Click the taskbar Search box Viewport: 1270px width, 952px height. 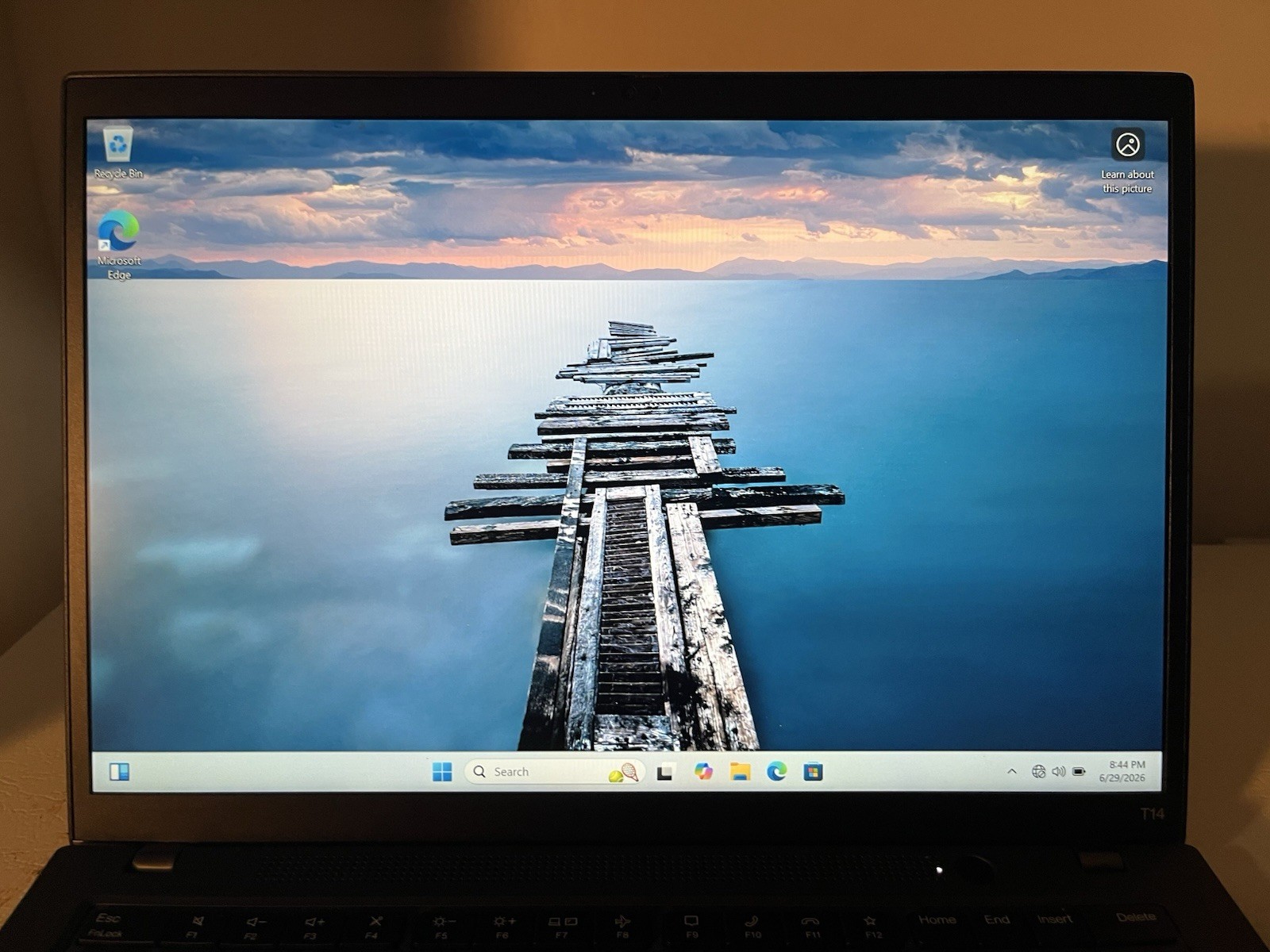point(554,772)
